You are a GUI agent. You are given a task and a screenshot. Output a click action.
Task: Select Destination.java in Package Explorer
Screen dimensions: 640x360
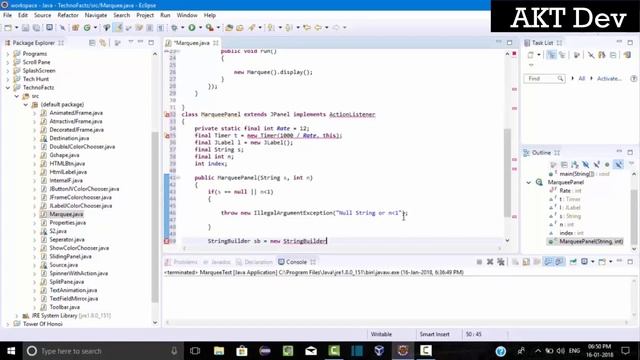69,138
